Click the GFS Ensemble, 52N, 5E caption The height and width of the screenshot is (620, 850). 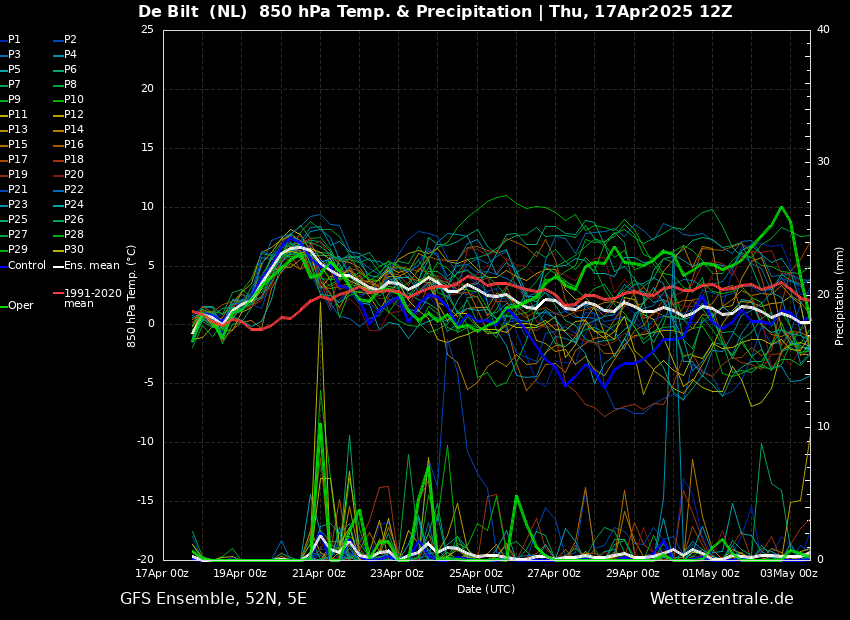coord(213,599)
